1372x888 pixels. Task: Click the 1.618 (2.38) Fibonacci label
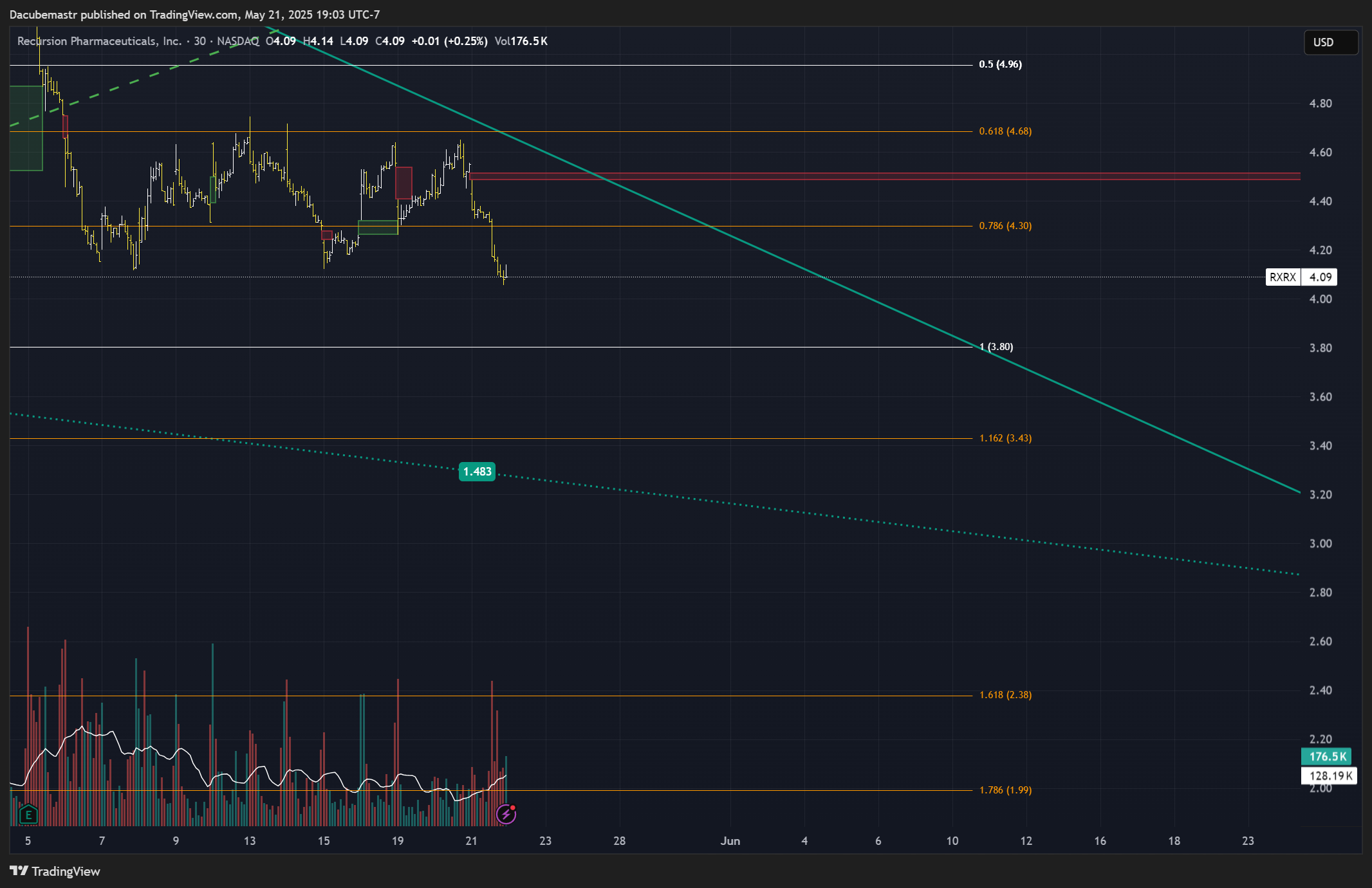click(1005, 695)
